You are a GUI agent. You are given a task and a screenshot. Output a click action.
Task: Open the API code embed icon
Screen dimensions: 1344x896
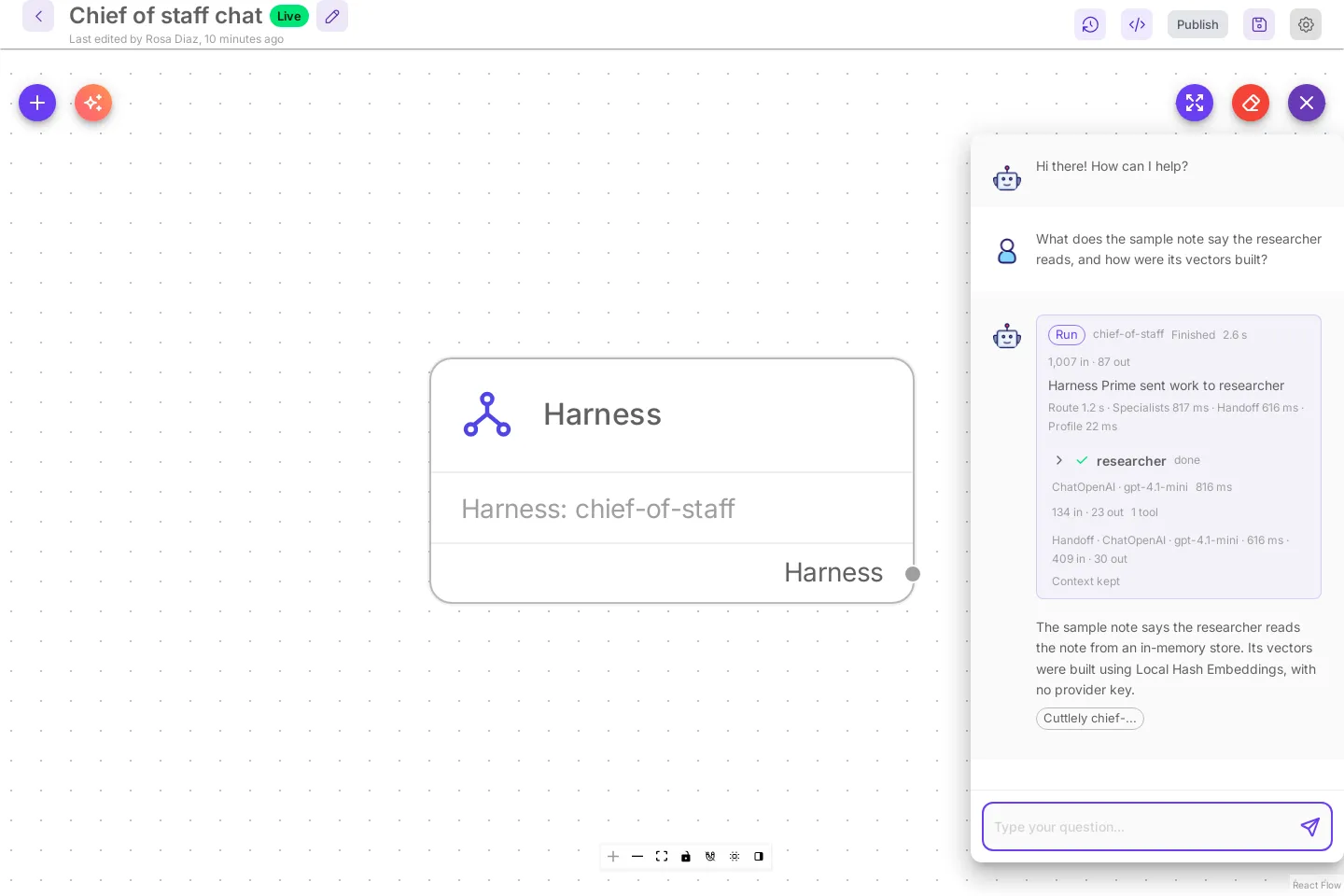click(x=1137, y=24)
